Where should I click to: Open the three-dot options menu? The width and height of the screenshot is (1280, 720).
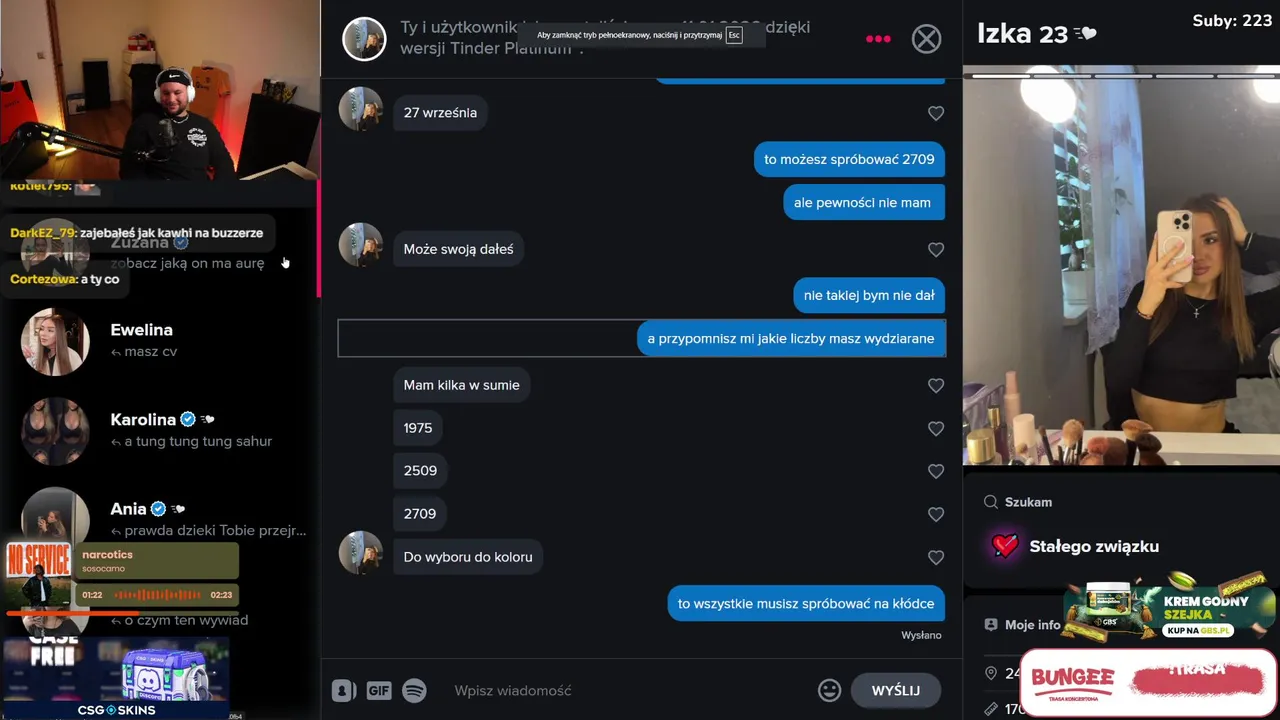coord(878,39)
